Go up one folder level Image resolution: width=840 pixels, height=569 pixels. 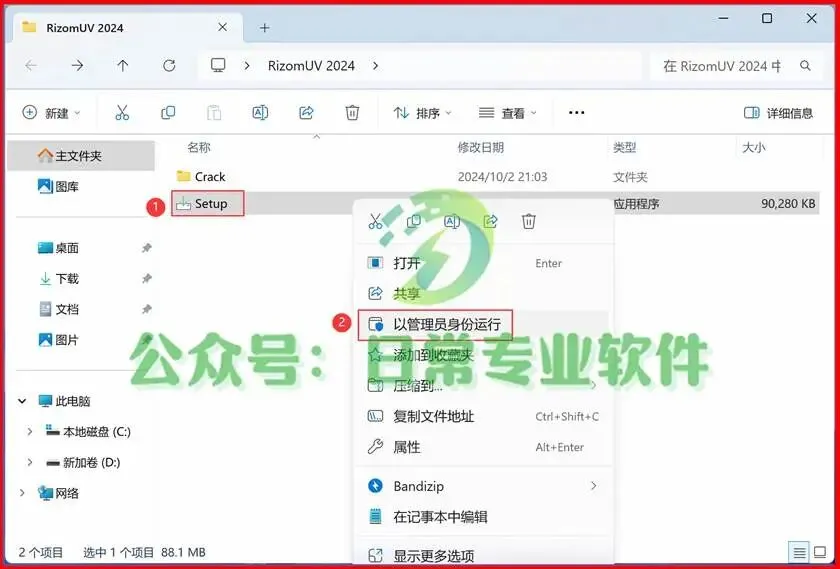coord(123,65)
